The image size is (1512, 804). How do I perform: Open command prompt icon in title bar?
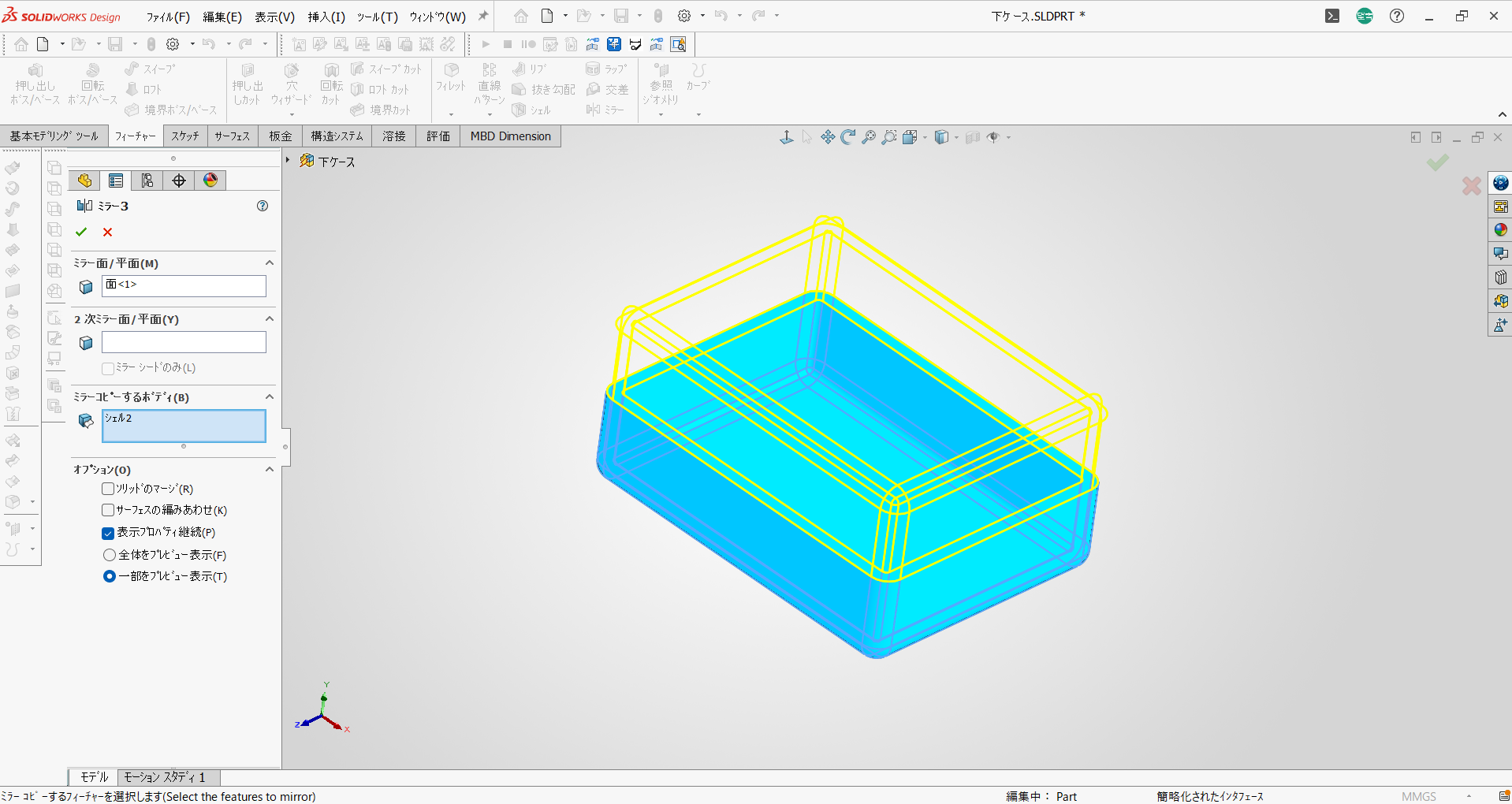[x=1332, y=16]
